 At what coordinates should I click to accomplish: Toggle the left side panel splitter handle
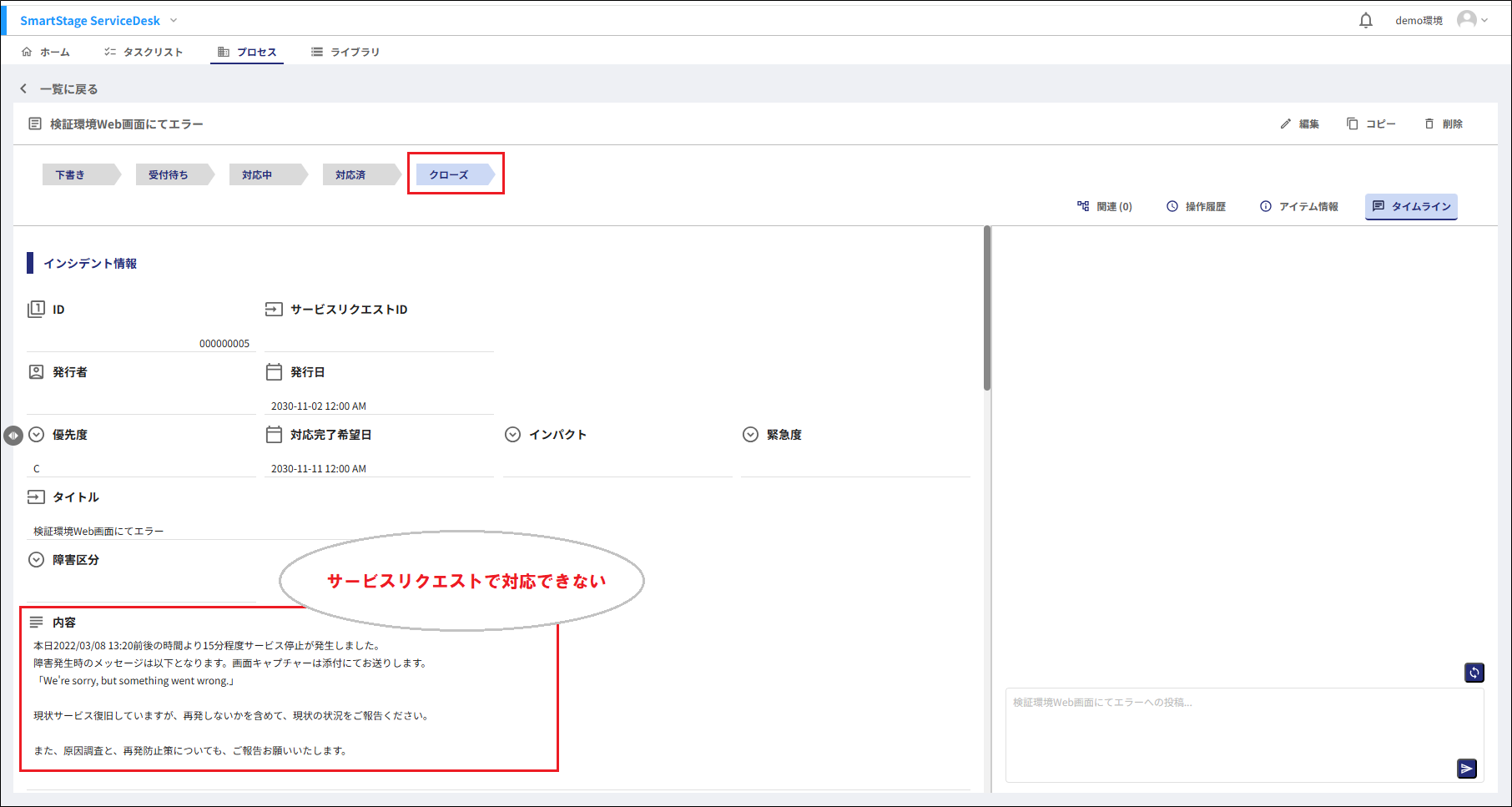pyautogui.click(x=13, y=436)
